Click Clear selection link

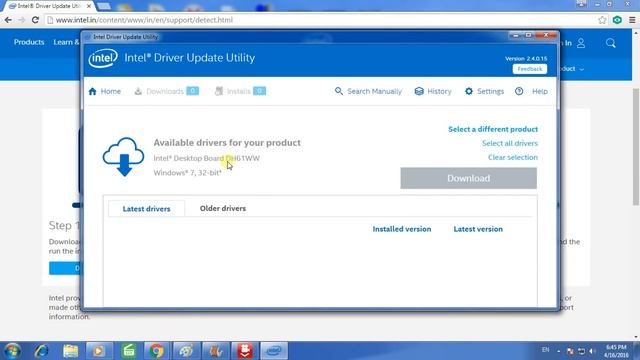513,157
